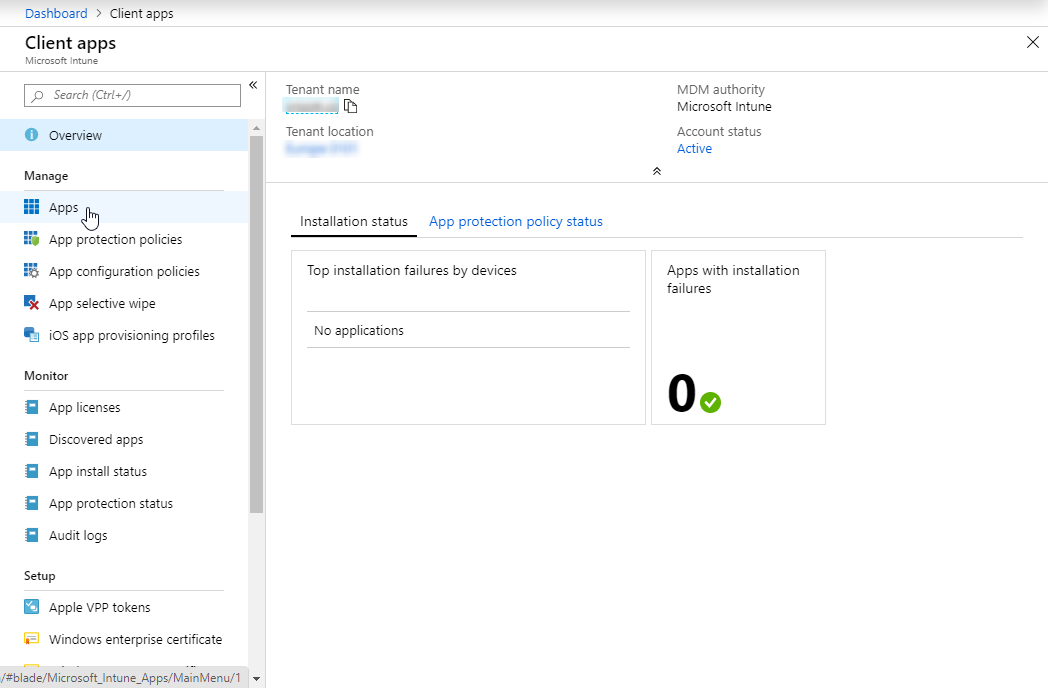
Task: Click the Windows enterprise certificate icon
Action: (x=31, y=639)
